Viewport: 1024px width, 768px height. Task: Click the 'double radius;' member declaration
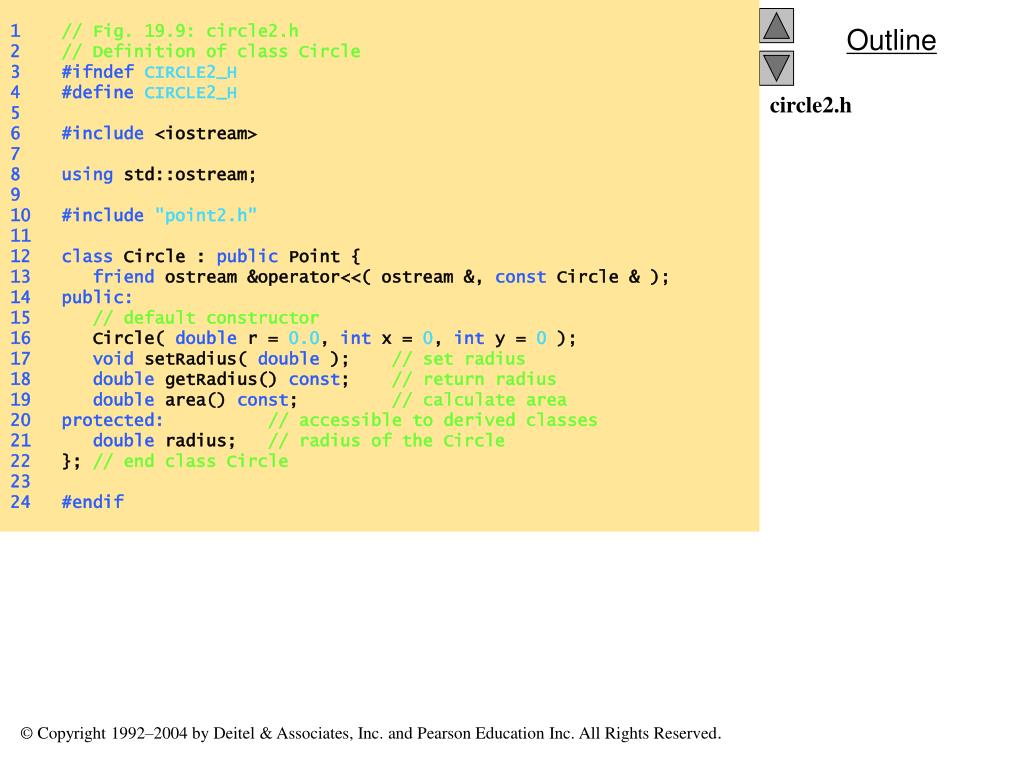pos(164,441)
